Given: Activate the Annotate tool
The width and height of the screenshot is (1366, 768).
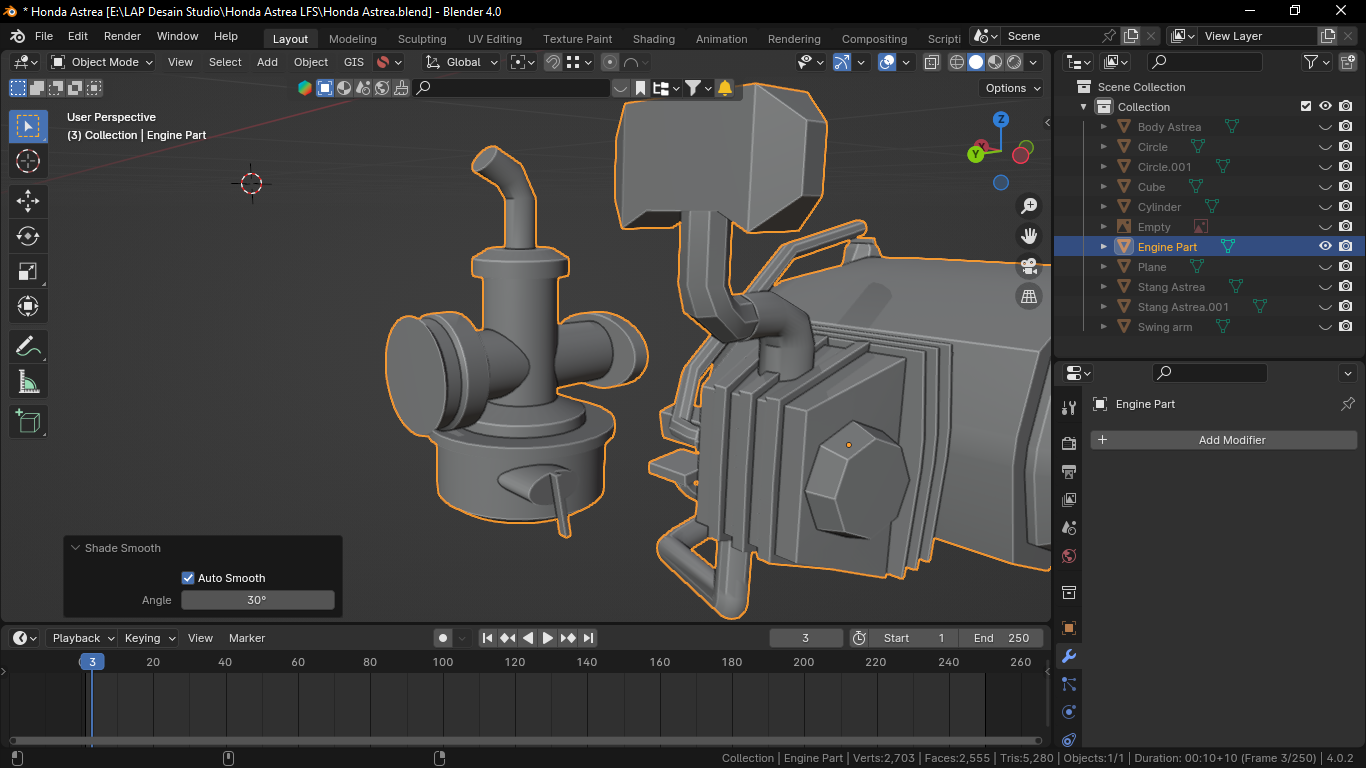Looking at the screenshot, I should click(x=28, y=347).
